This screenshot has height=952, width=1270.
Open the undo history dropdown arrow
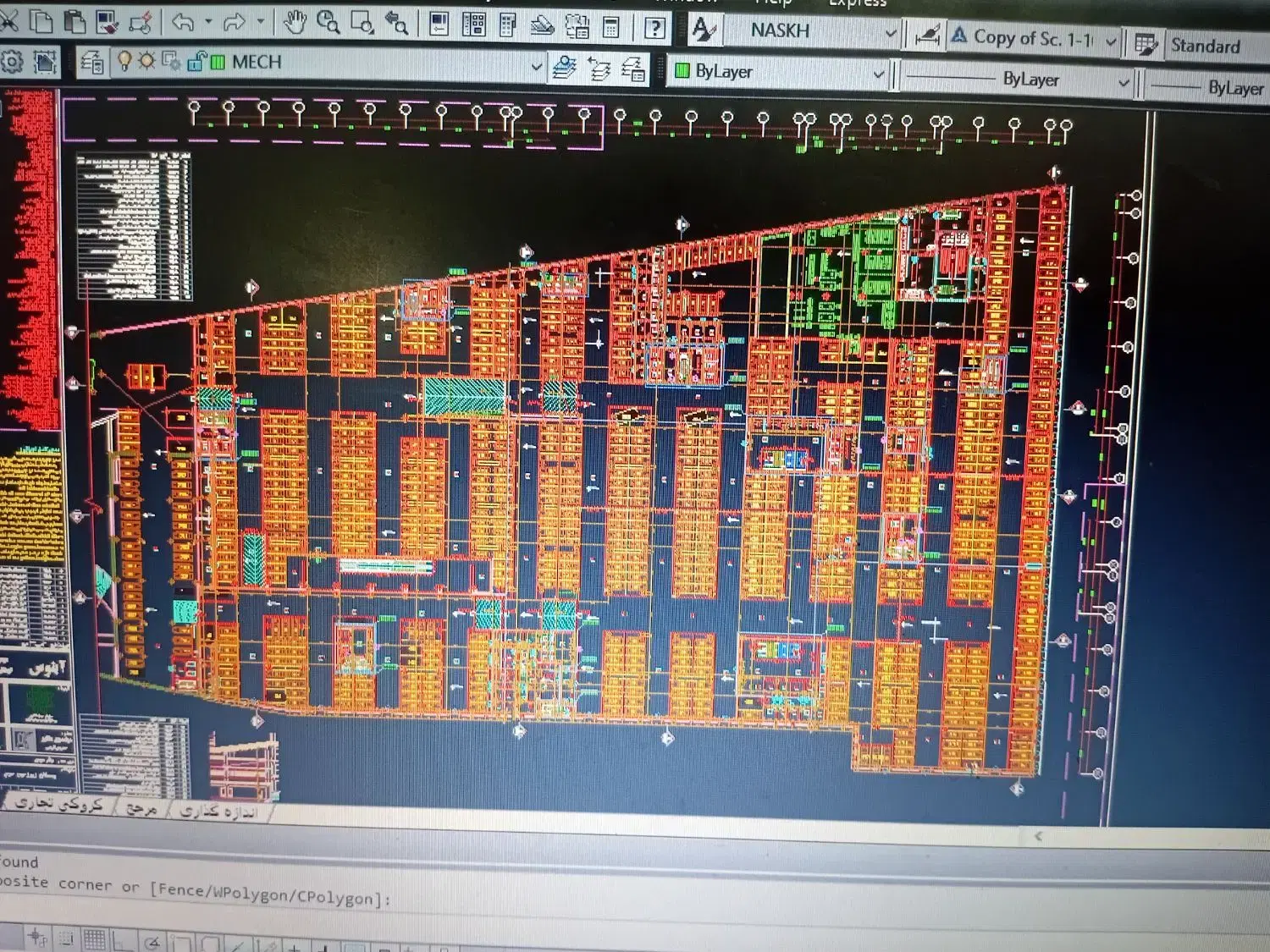coord(207,23)
